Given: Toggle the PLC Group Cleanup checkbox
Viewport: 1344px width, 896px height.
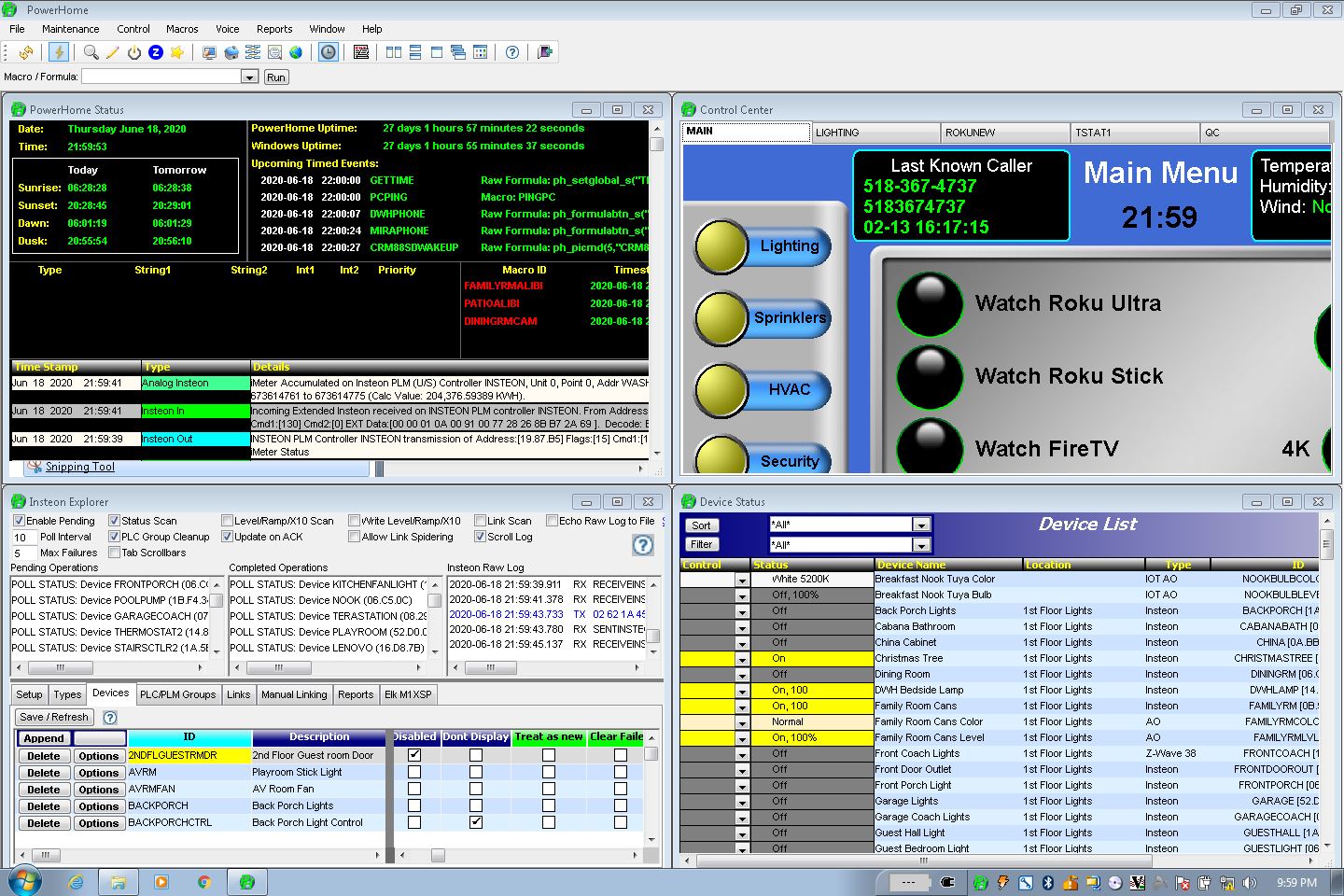Looking at the screenshot, I should 114,537.
